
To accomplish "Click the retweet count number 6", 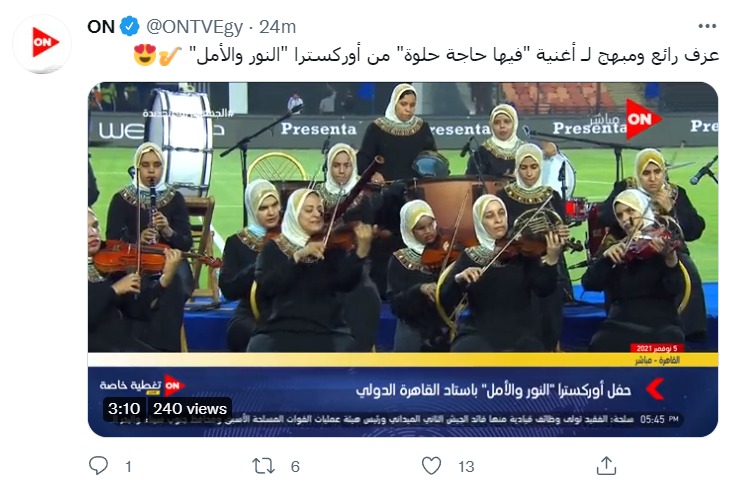I will click(295, 466).
